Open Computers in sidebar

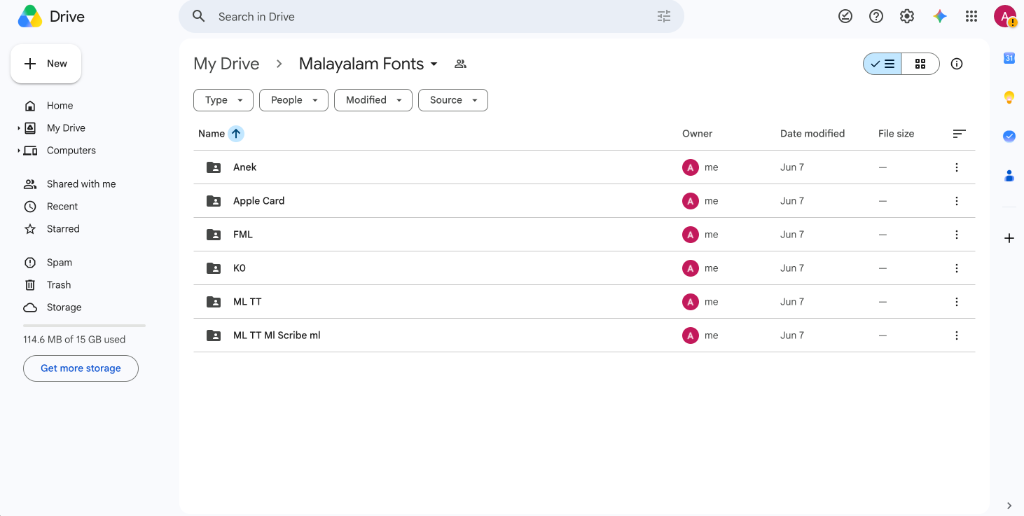(71, 150)
